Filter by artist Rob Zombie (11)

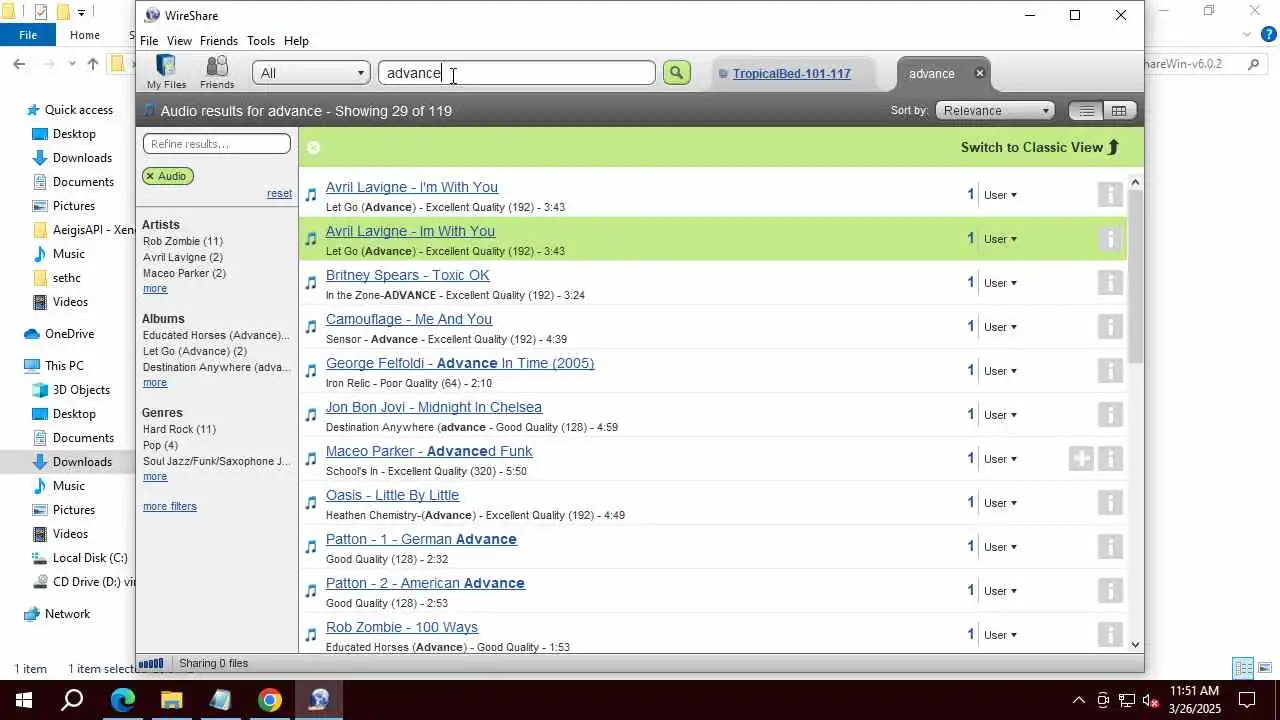coord(183,241)
